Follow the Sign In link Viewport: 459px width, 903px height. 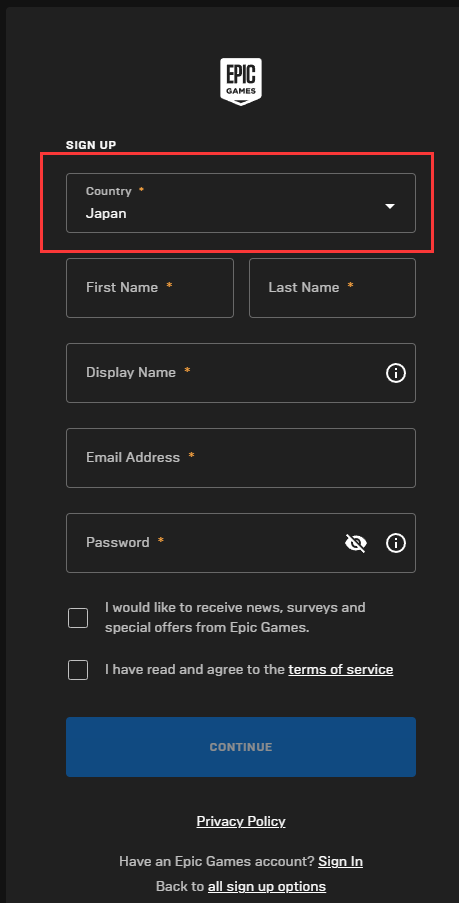[x=340, y=862]
